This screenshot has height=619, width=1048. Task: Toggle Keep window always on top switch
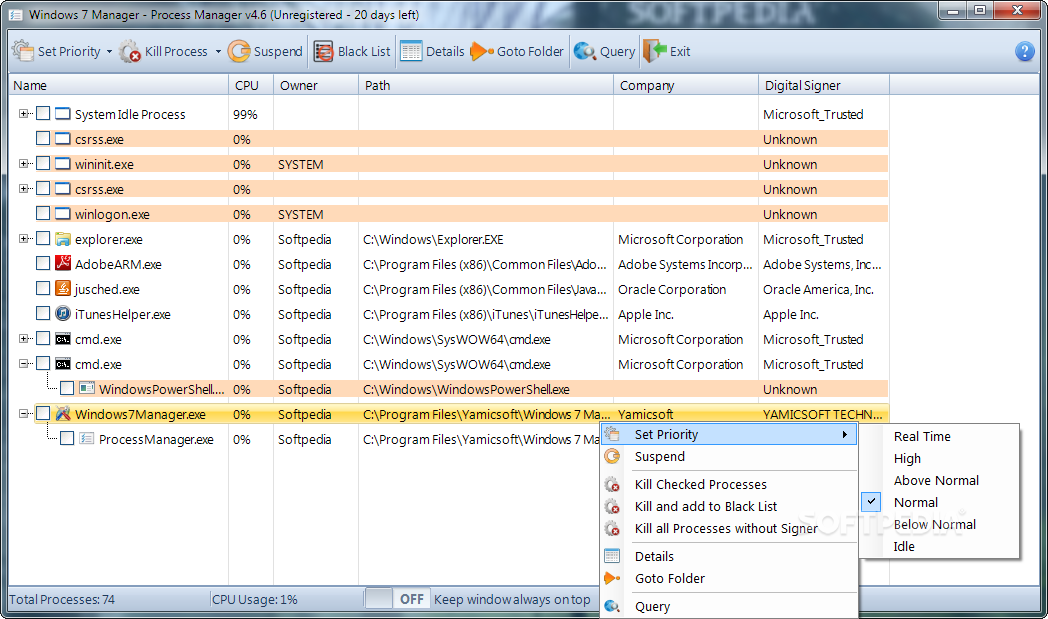(x=398, y=599)
